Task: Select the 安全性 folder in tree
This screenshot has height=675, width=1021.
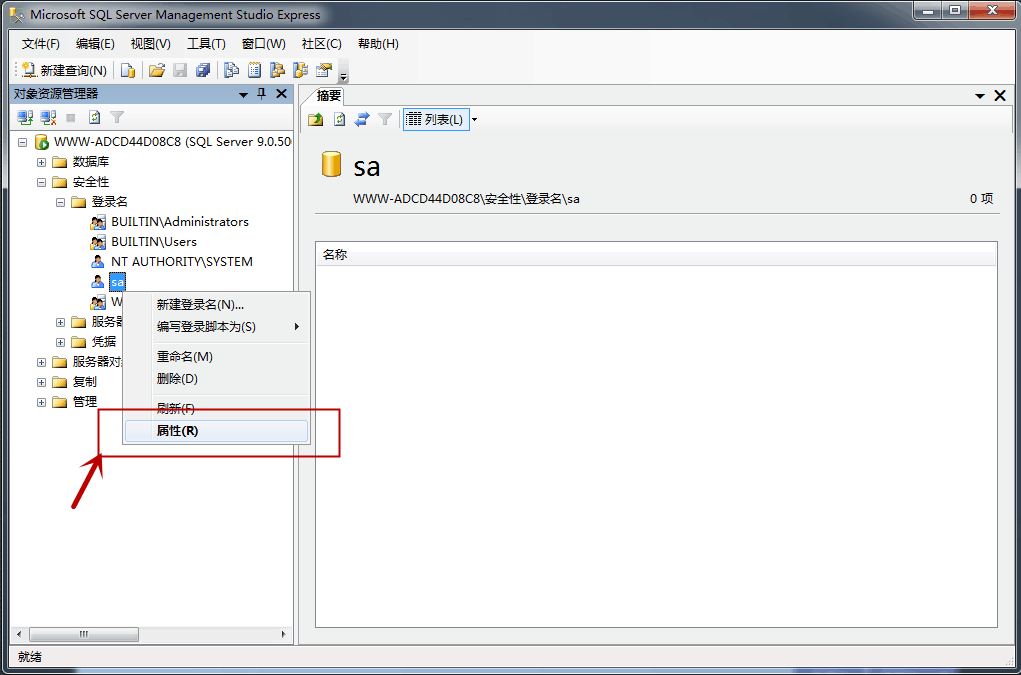Action: coord(91,182)
